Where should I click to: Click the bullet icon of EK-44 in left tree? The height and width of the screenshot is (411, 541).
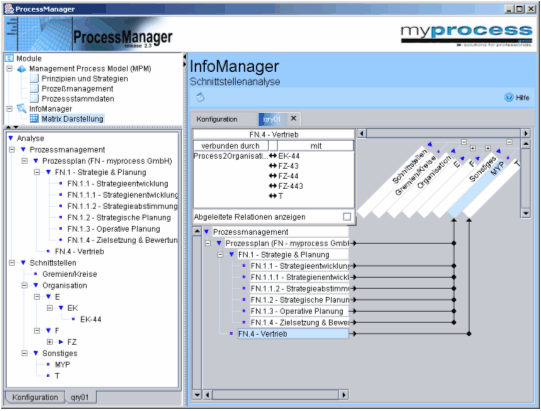click(73, 319)
